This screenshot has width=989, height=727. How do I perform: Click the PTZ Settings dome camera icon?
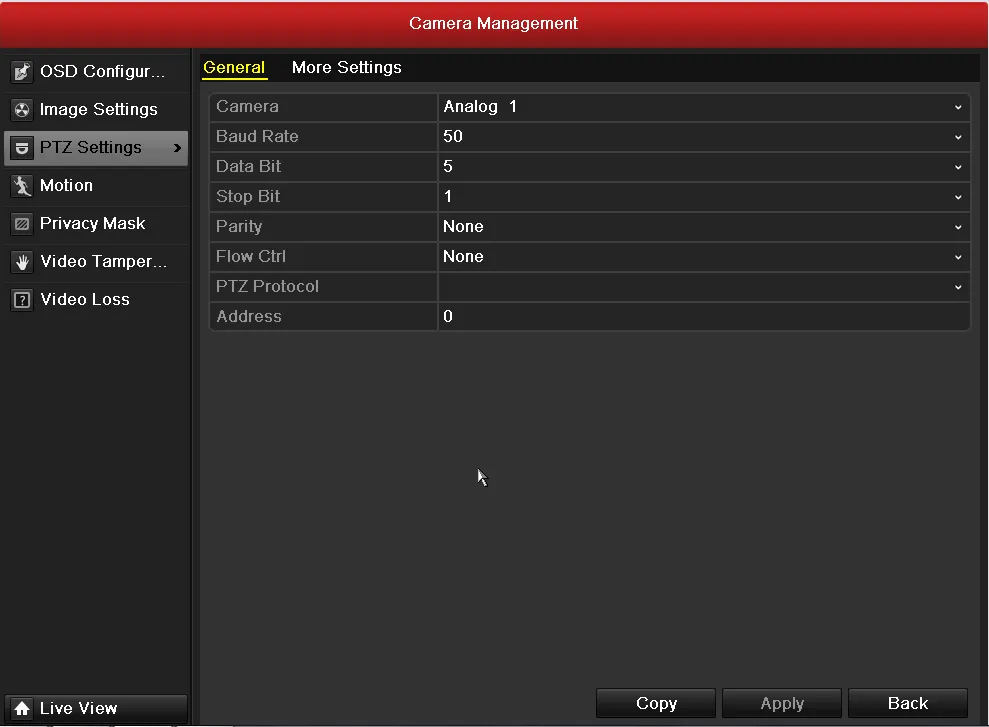pos(21,148)
